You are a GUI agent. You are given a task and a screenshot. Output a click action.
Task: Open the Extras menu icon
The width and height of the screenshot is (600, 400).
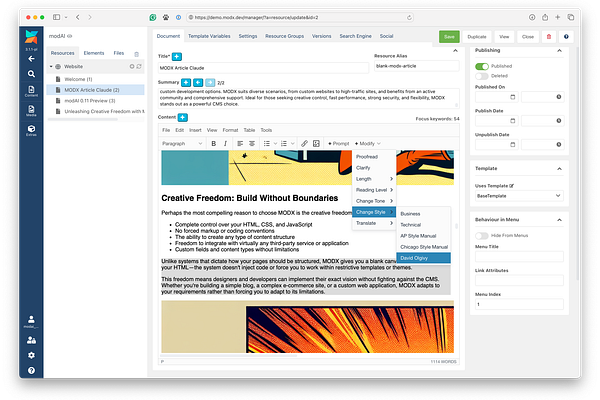point(31,130)
